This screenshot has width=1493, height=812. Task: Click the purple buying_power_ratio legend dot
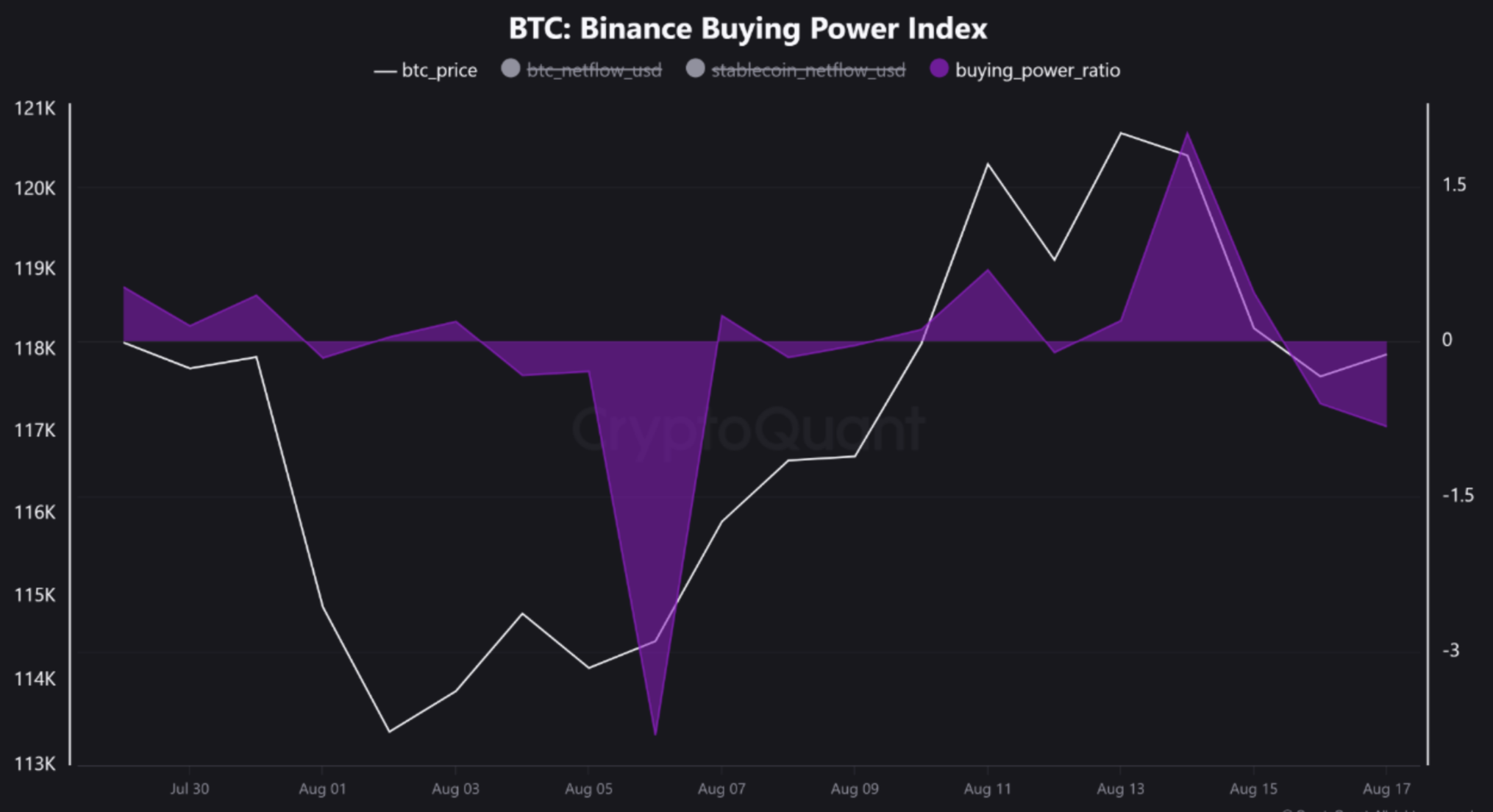939,69
